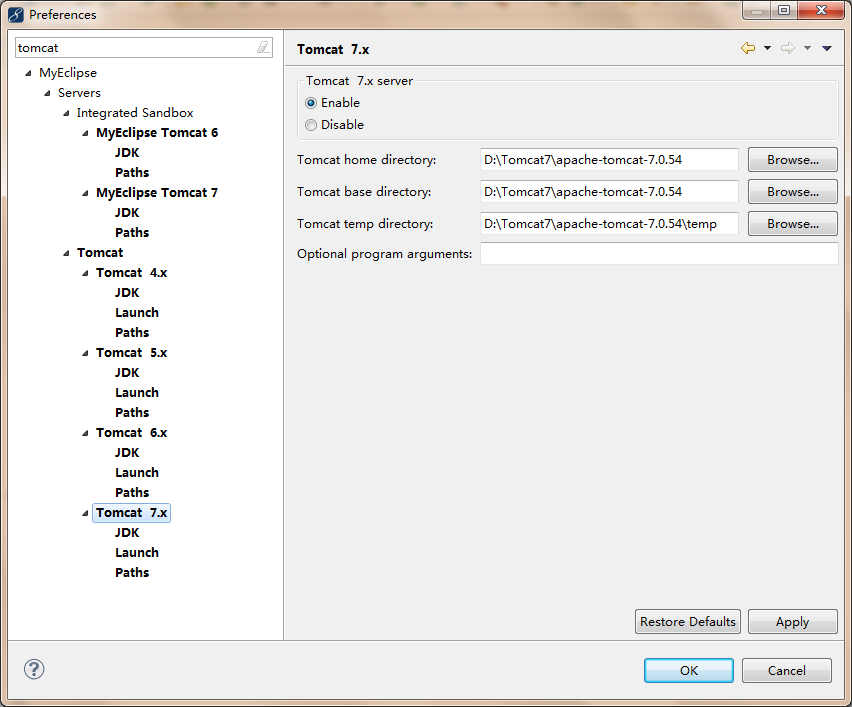Click the back navigation arrow icon
The height and width of the screenshot is (707, 852).
pyautogui.click(x=748, y=48)
